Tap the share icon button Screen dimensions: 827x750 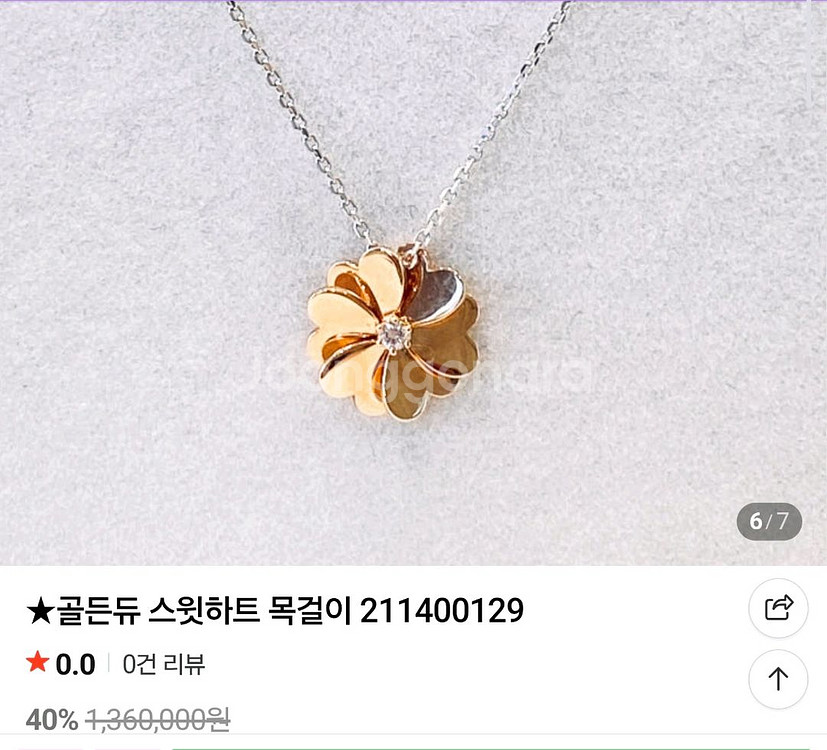point(778,608)
